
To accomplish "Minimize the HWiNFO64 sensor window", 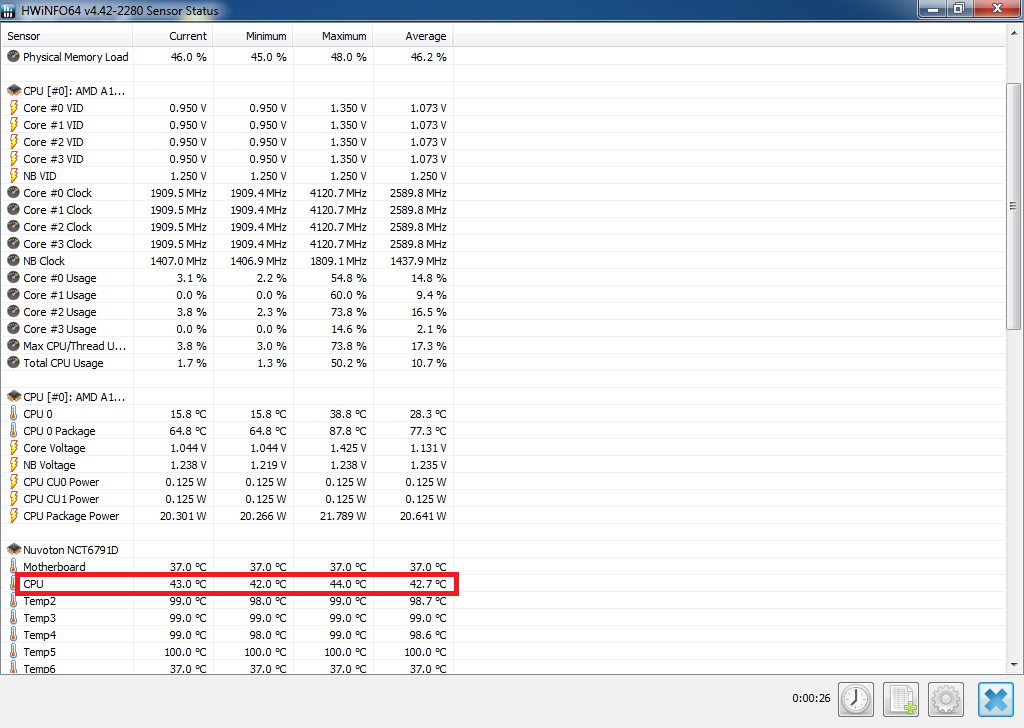I will click(x=933, y=8).
